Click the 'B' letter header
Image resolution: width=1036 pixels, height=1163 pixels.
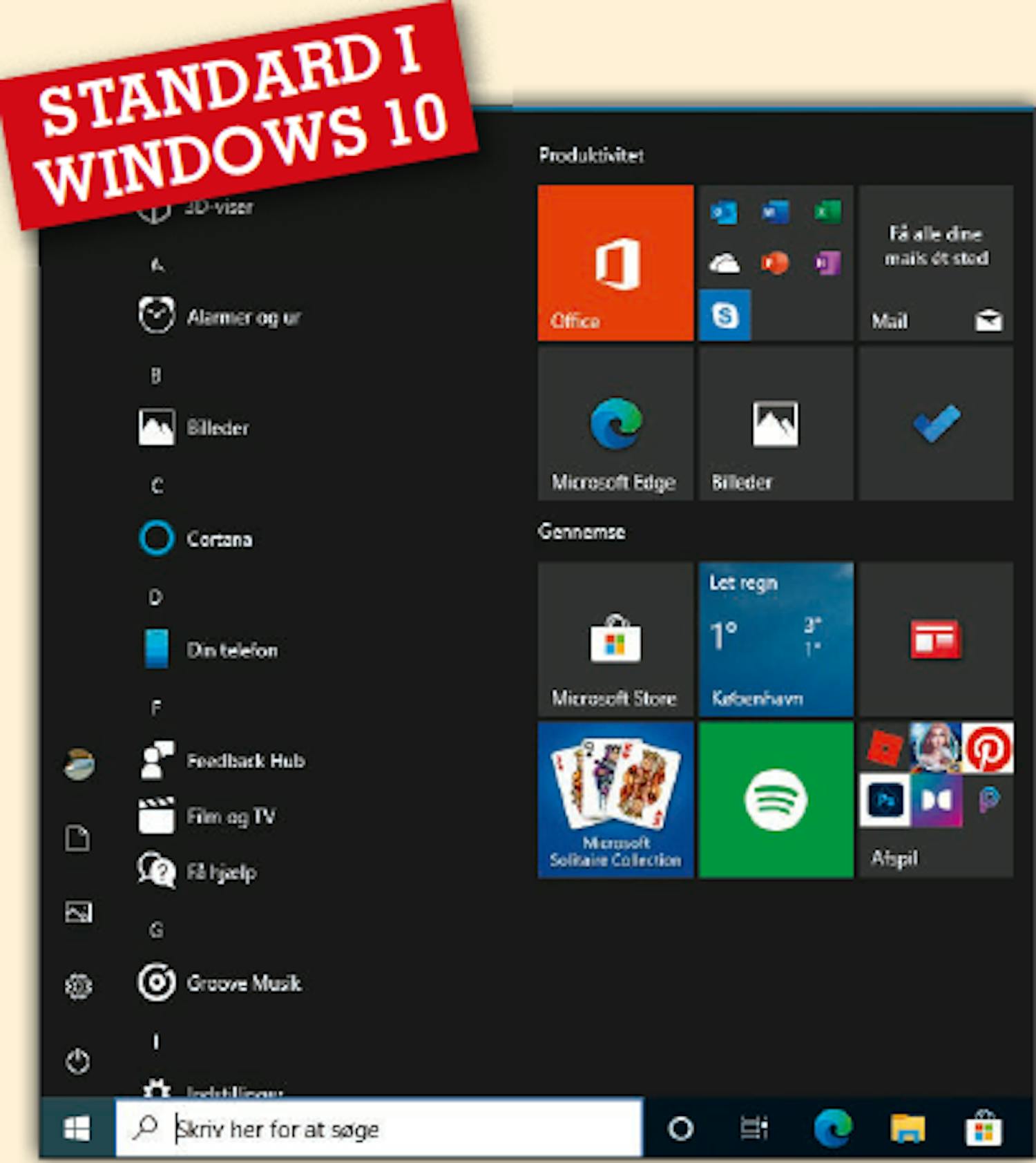click(156, 375)
